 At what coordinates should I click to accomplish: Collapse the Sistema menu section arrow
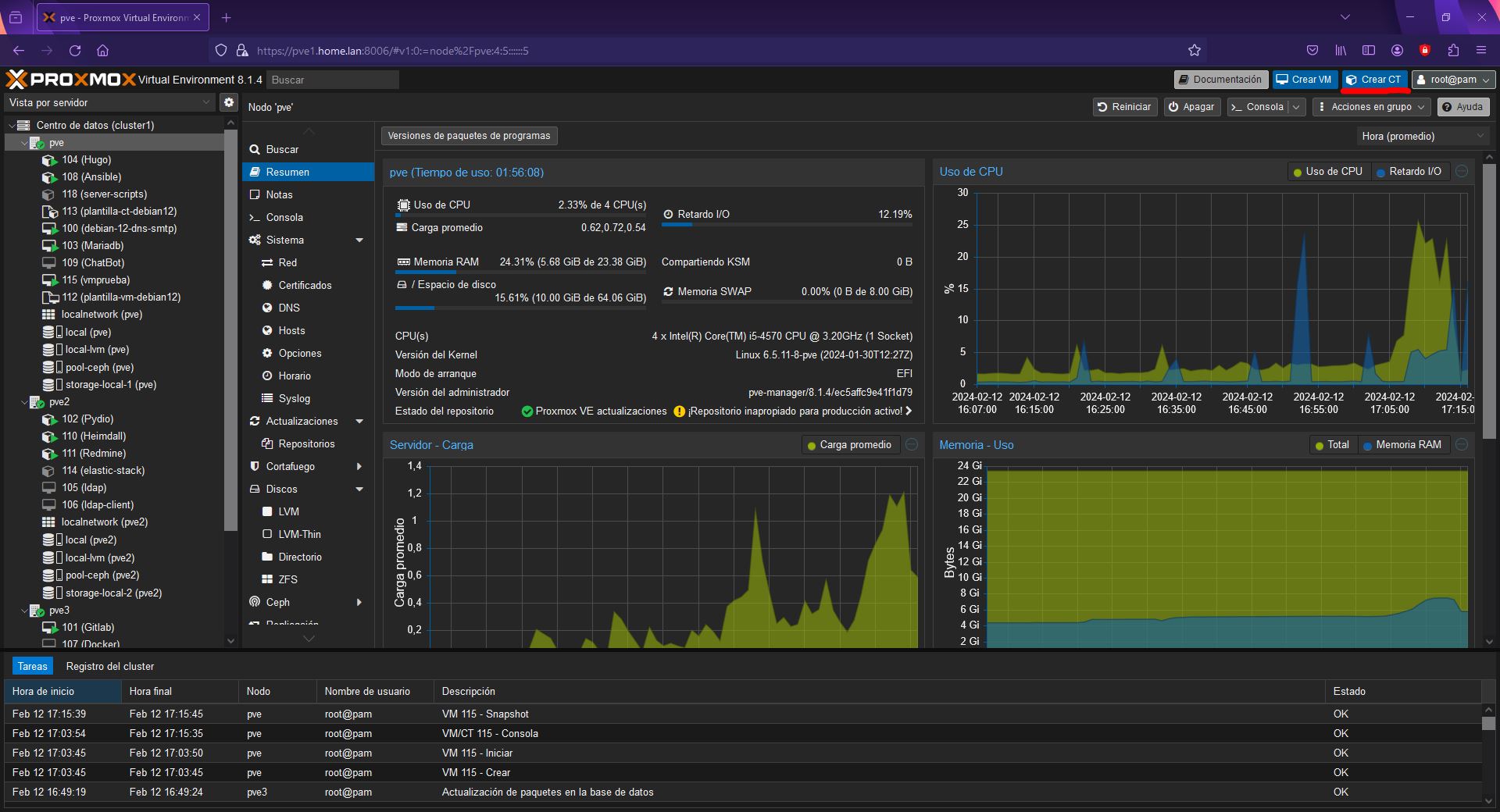pyautogui.click(x=359, y=240)
